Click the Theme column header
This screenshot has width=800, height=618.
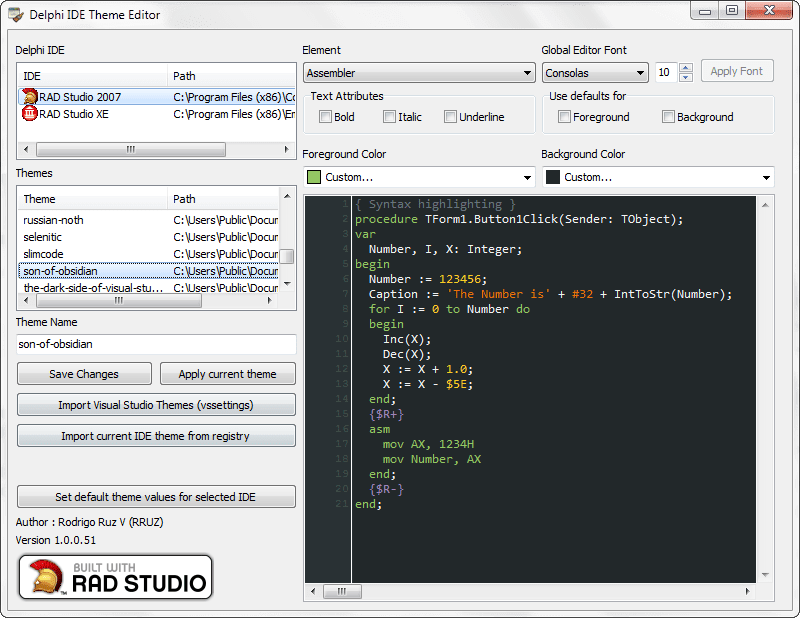click(x=92, y=199)
